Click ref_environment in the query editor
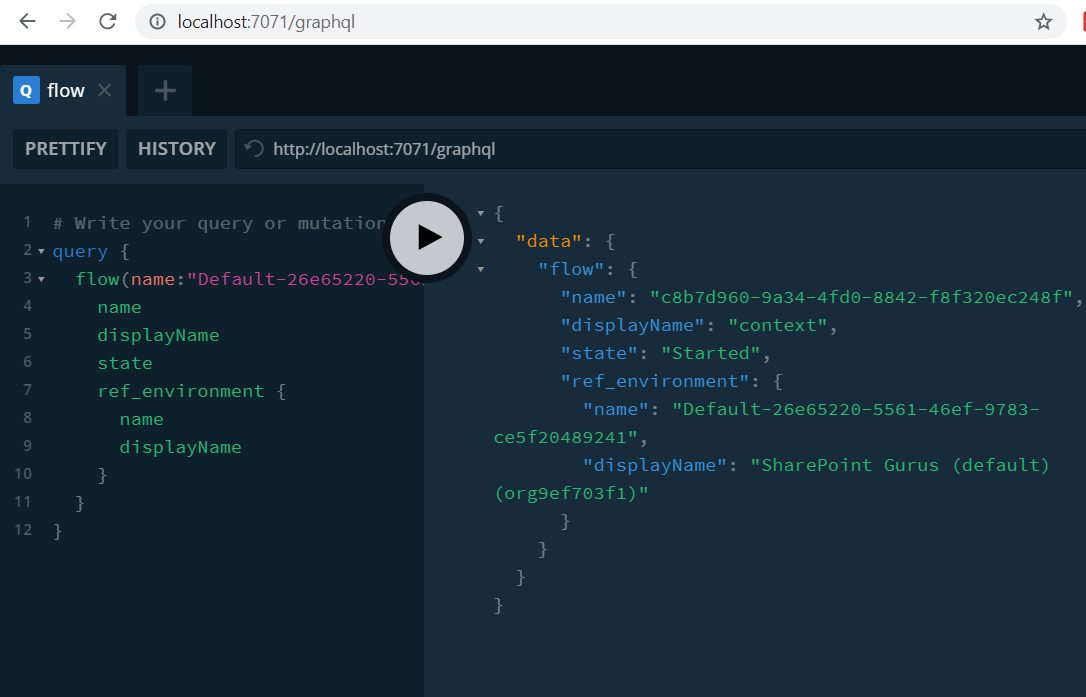Screen dimensions: 1086x697 click(x=180, y=391)
